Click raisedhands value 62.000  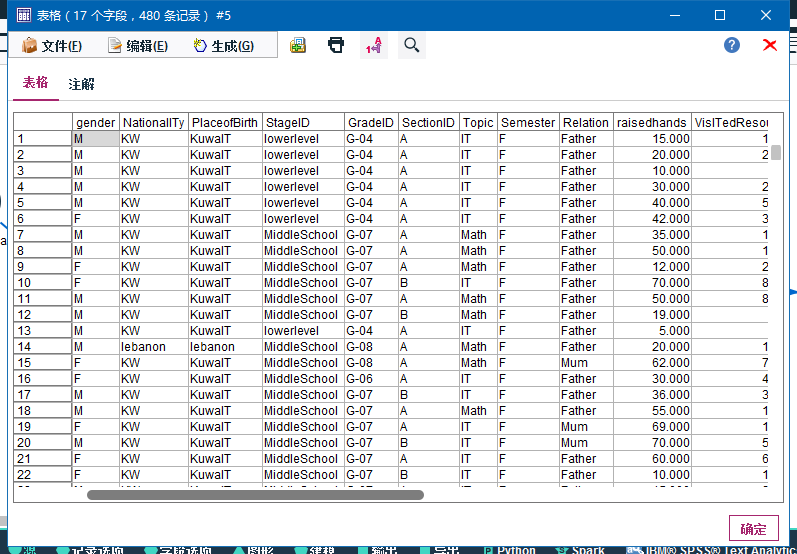pos(652,363)
